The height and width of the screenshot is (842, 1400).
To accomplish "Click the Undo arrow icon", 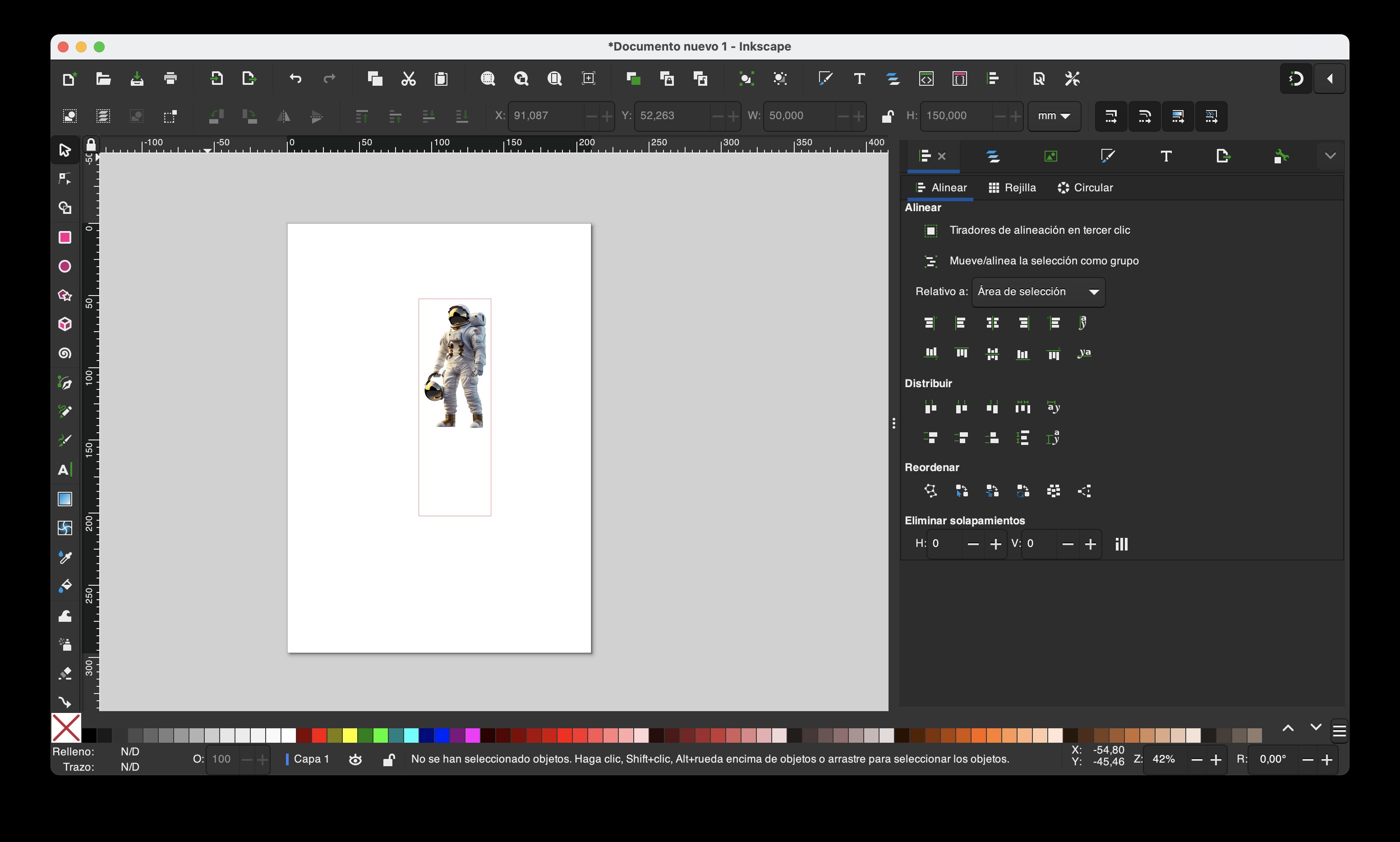I will coord(295,79).
